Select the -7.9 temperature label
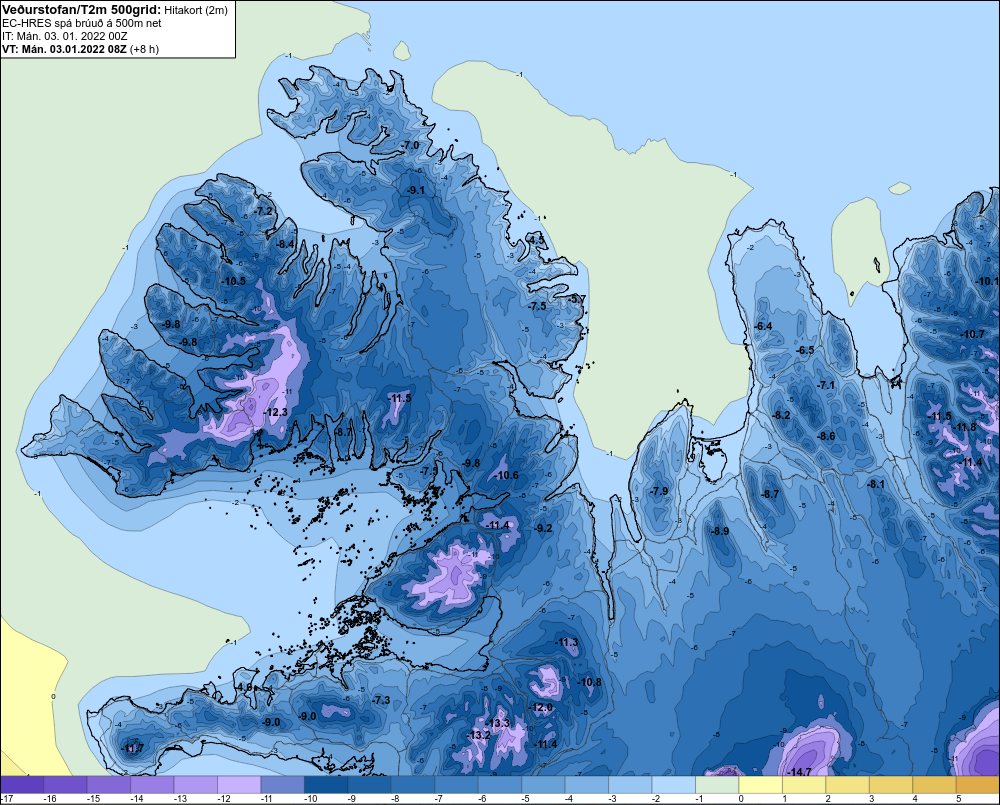Screen dimensions: 1000x805 click(x=659, y=491)
